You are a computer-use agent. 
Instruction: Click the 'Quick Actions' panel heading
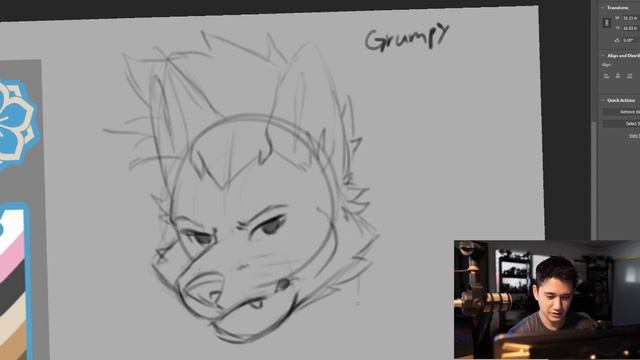tap(621, 100)
